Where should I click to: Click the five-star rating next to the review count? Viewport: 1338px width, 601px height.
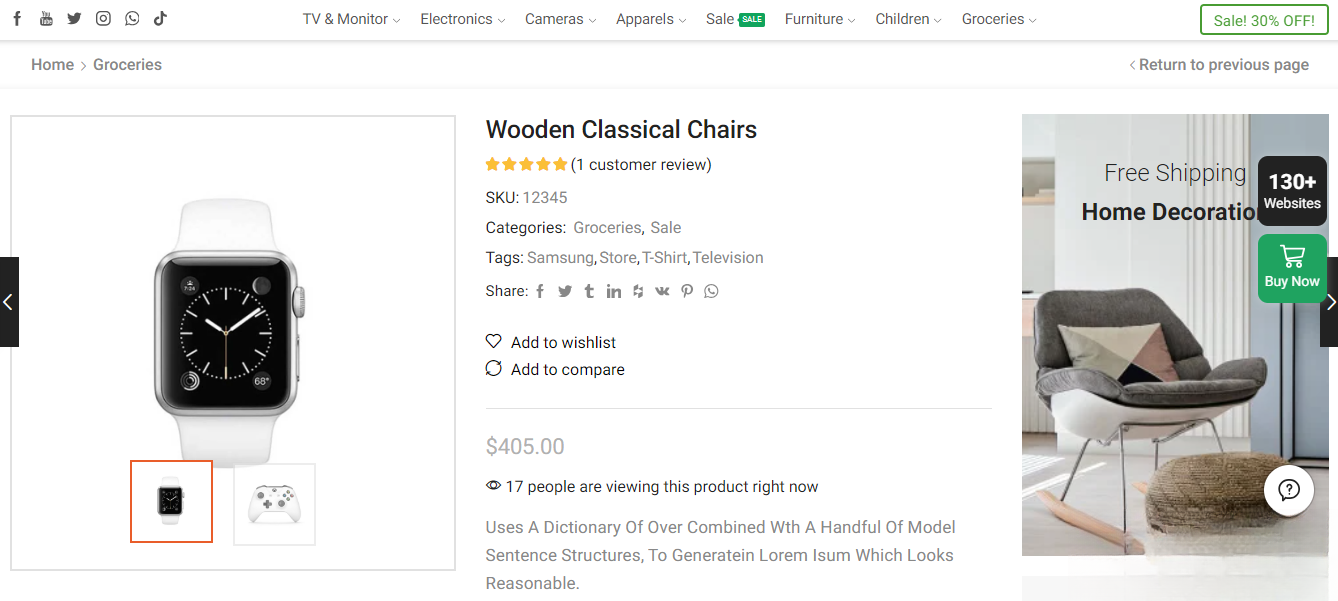526,164
